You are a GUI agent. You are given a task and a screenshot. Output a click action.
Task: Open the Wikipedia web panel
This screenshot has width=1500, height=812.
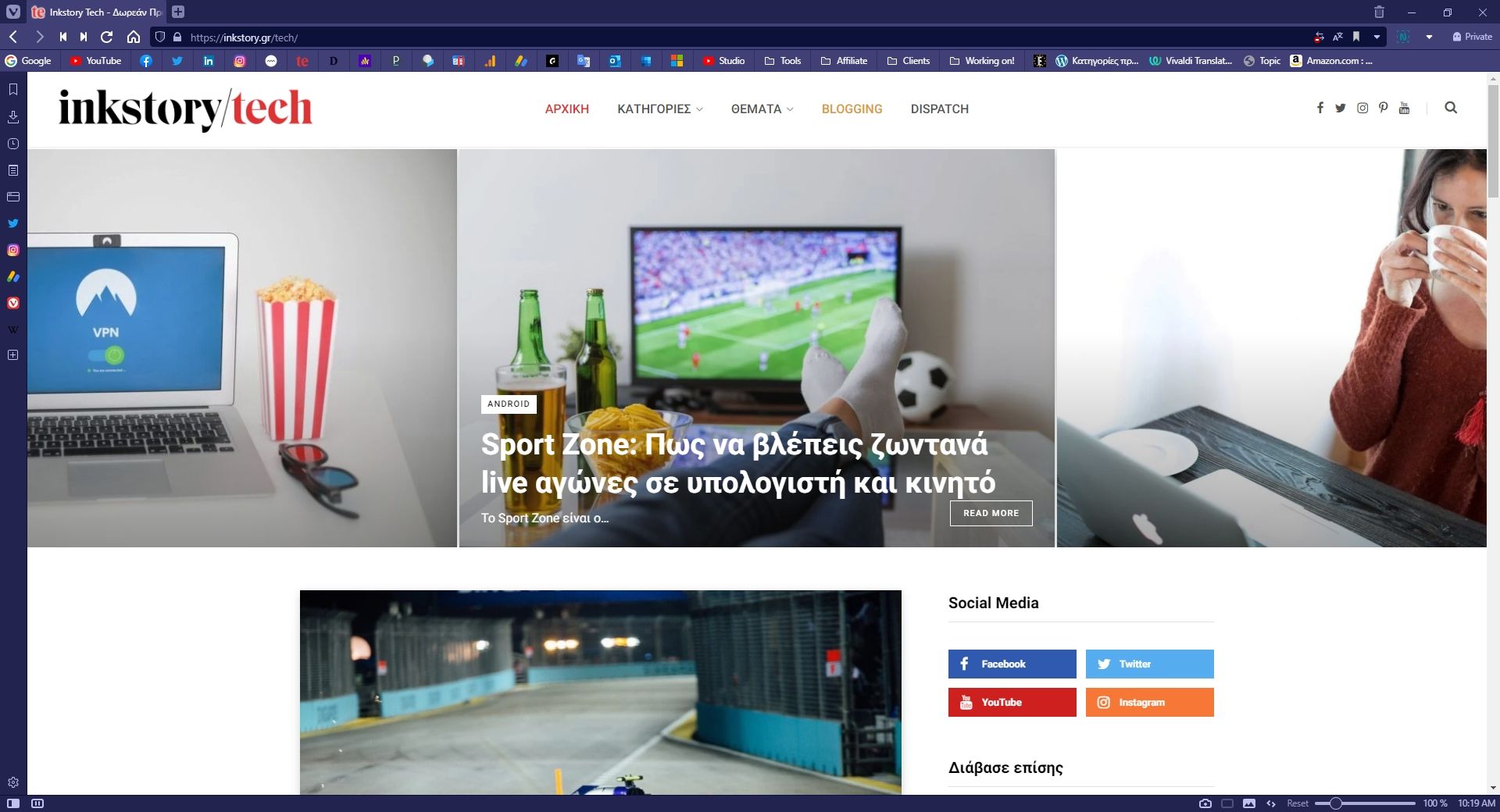[x=13, y=329]
